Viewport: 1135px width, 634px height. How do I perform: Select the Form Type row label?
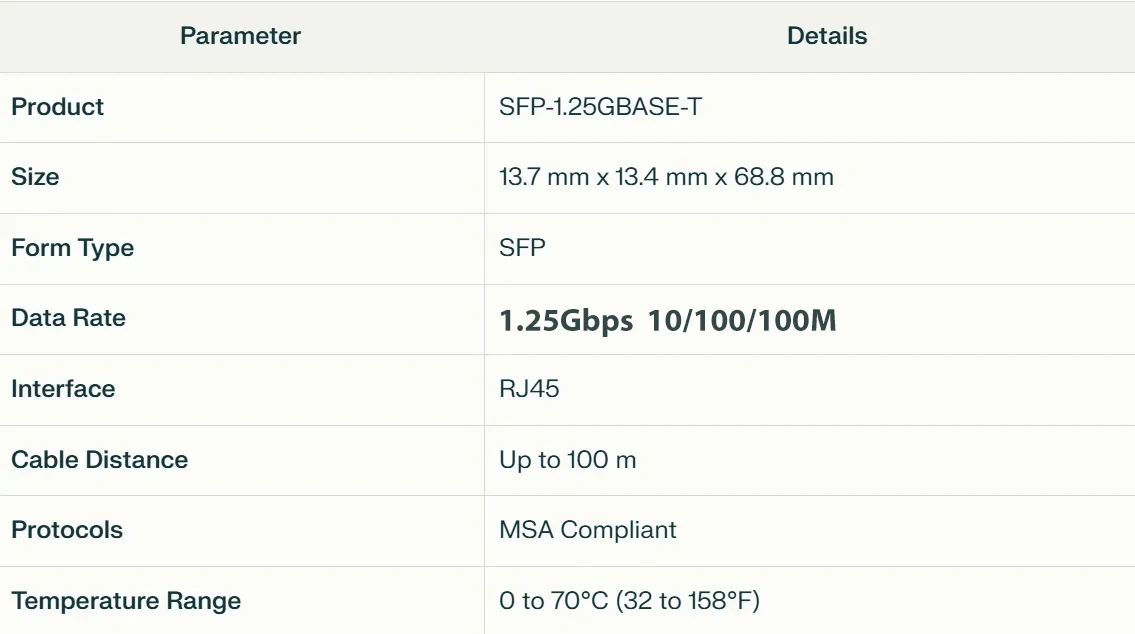72,248
